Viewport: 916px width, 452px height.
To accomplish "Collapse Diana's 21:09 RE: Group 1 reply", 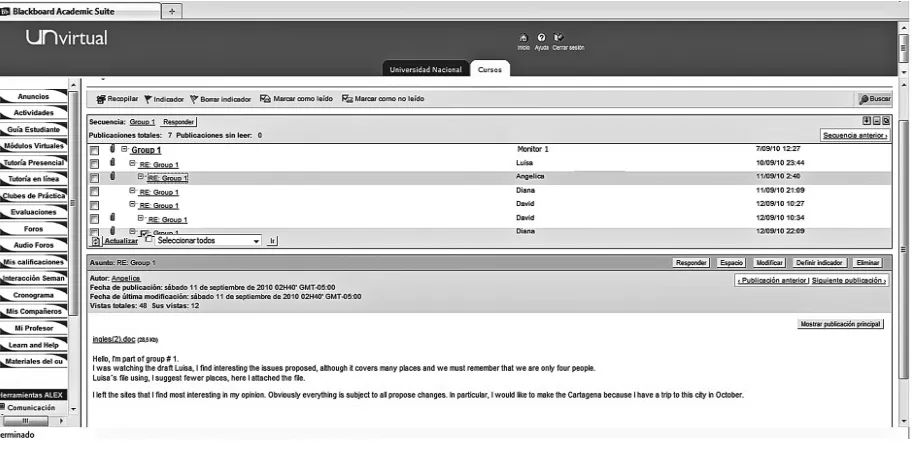I will point(132,190).
